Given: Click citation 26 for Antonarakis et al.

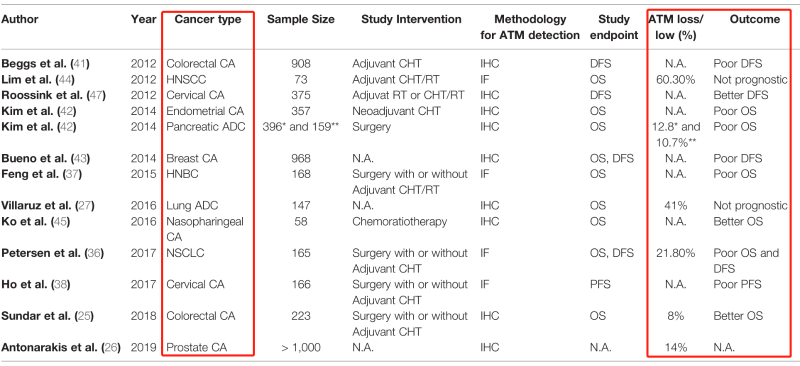Looking at the screenshot, I should click(110, 348).
